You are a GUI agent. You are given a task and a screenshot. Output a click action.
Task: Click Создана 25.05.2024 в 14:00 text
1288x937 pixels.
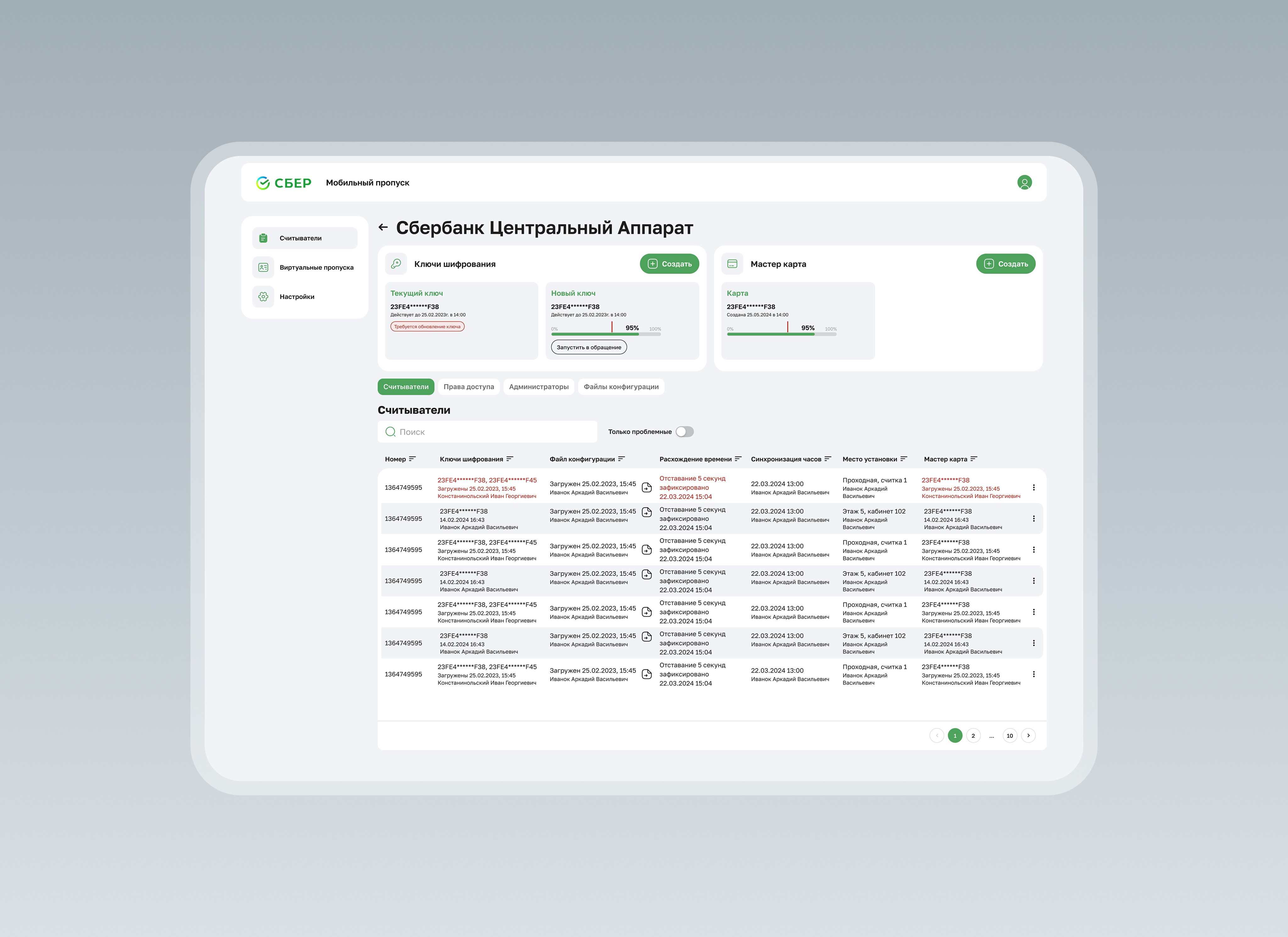[757, 315]
